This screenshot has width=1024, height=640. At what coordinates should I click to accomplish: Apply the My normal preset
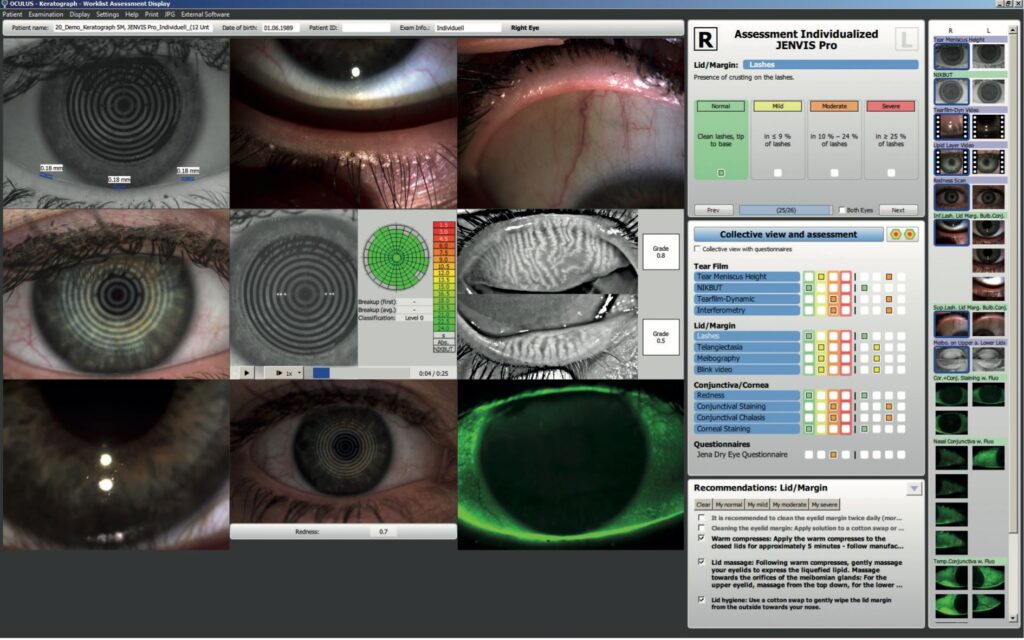(x=728, y=505)
